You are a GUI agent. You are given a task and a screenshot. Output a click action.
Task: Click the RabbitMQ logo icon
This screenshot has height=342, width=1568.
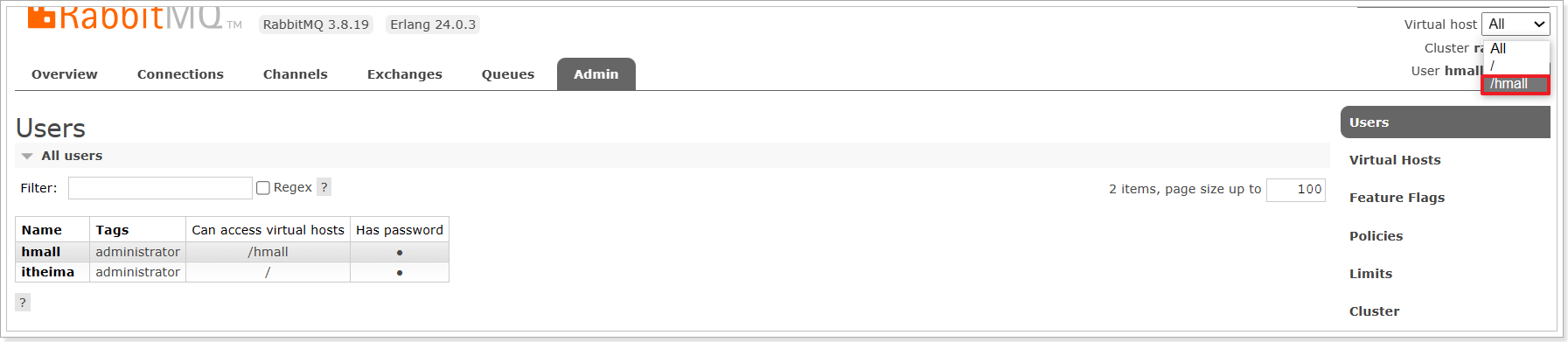coord(41,17)
